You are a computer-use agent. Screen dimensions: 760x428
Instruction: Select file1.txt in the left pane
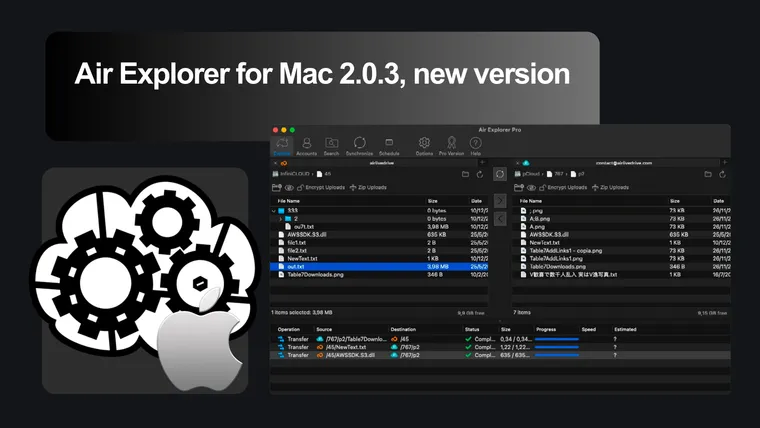(379, 242)
